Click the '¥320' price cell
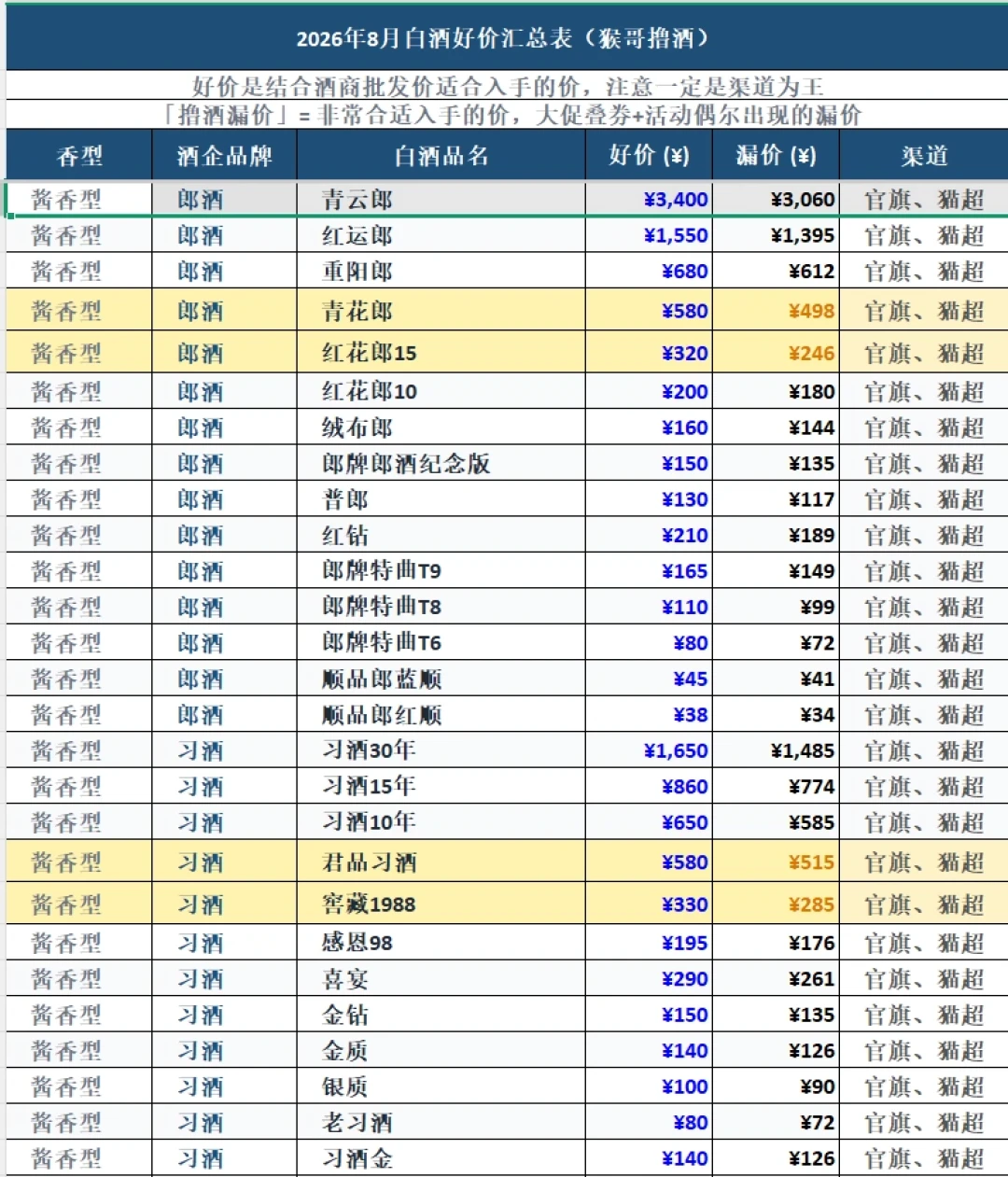The height and width of the screenshot is (1177, 1008). (649, 352)
